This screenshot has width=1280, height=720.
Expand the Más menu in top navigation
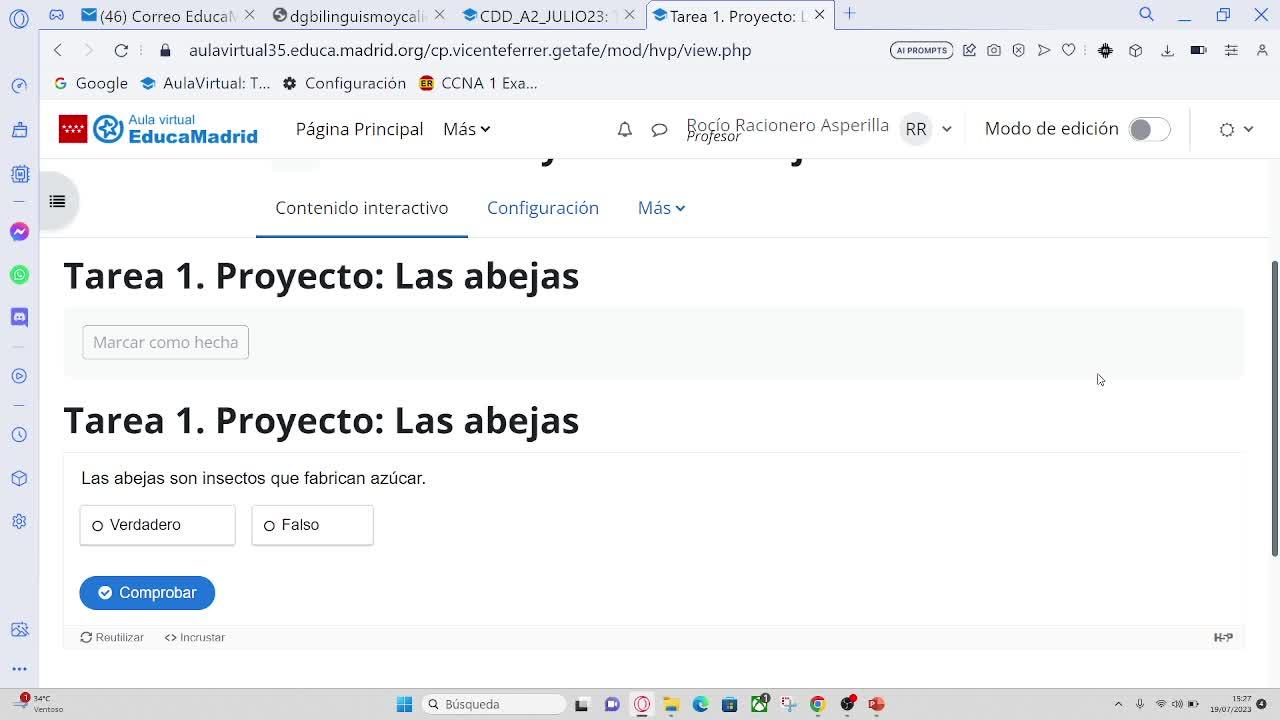tap(466, 129)
